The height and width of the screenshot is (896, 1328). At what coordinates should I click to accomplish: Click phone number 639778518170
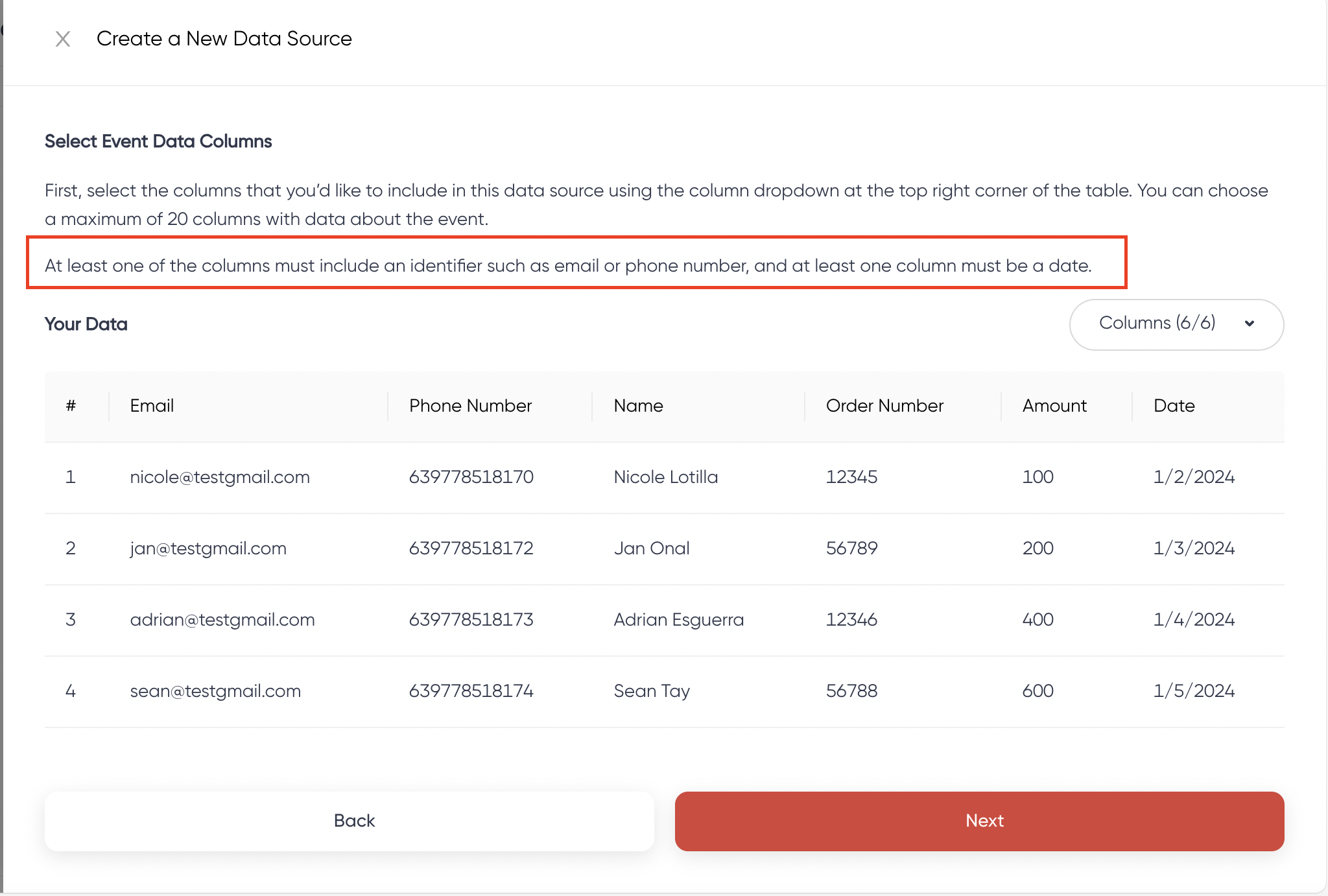point(471,477)
